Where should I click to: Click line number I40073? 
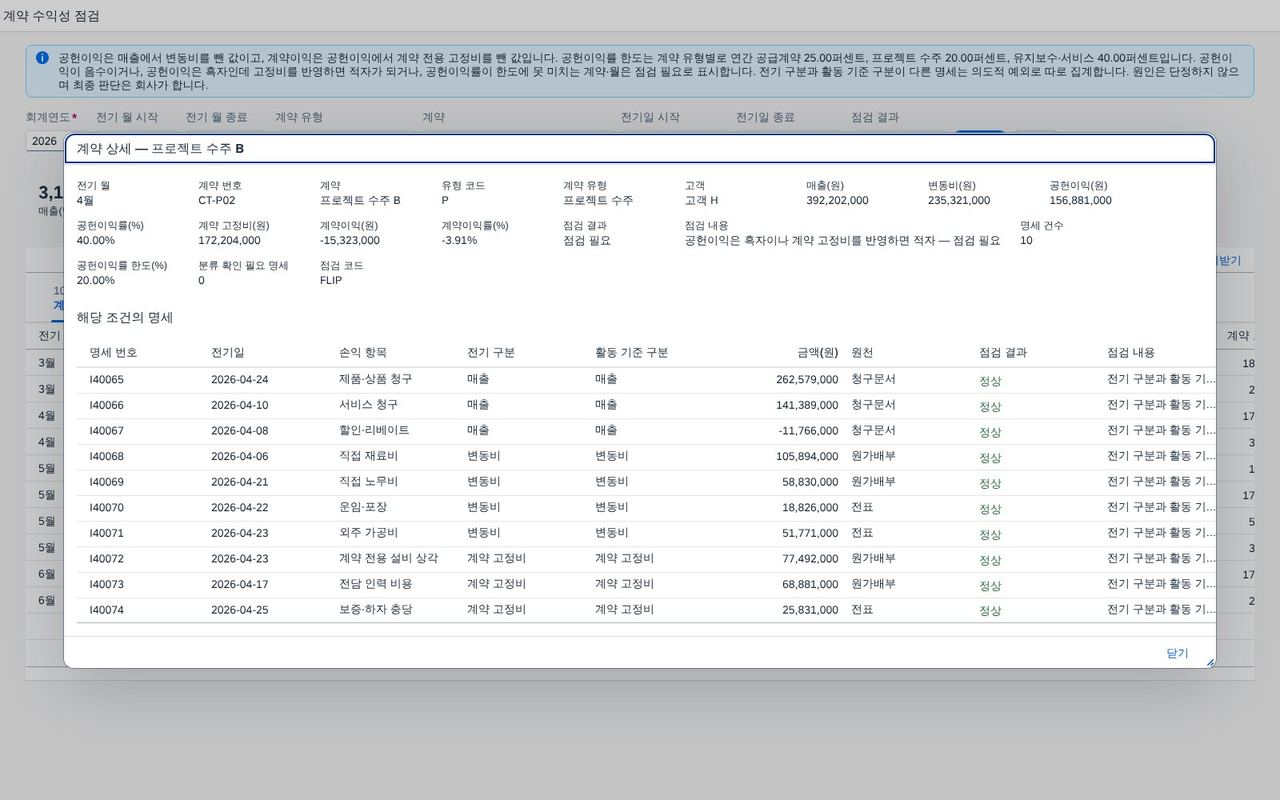tap(107, 584)
